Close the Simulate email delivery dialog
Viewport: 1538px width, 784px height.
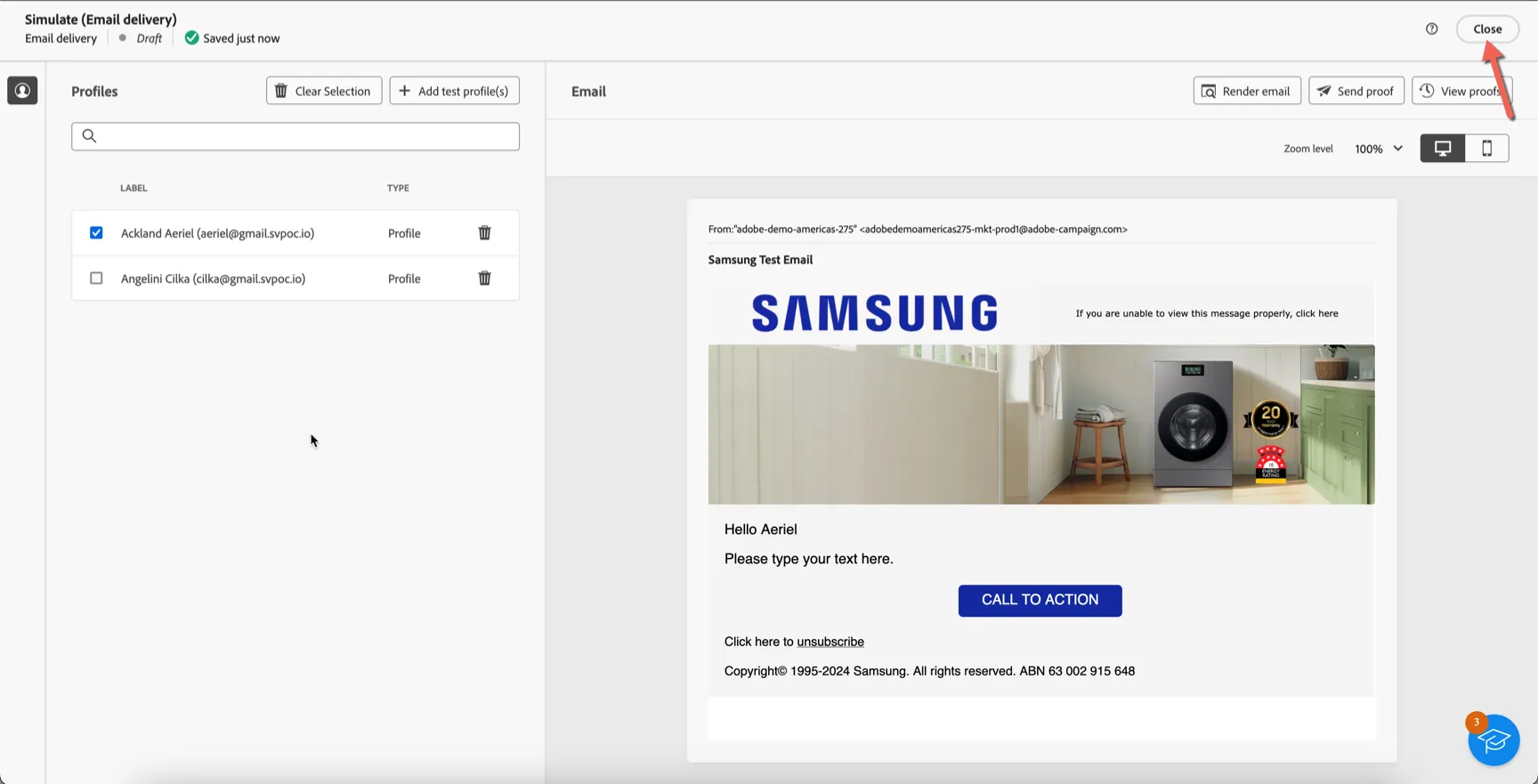pyautogui.click(x=1487, y=29)
